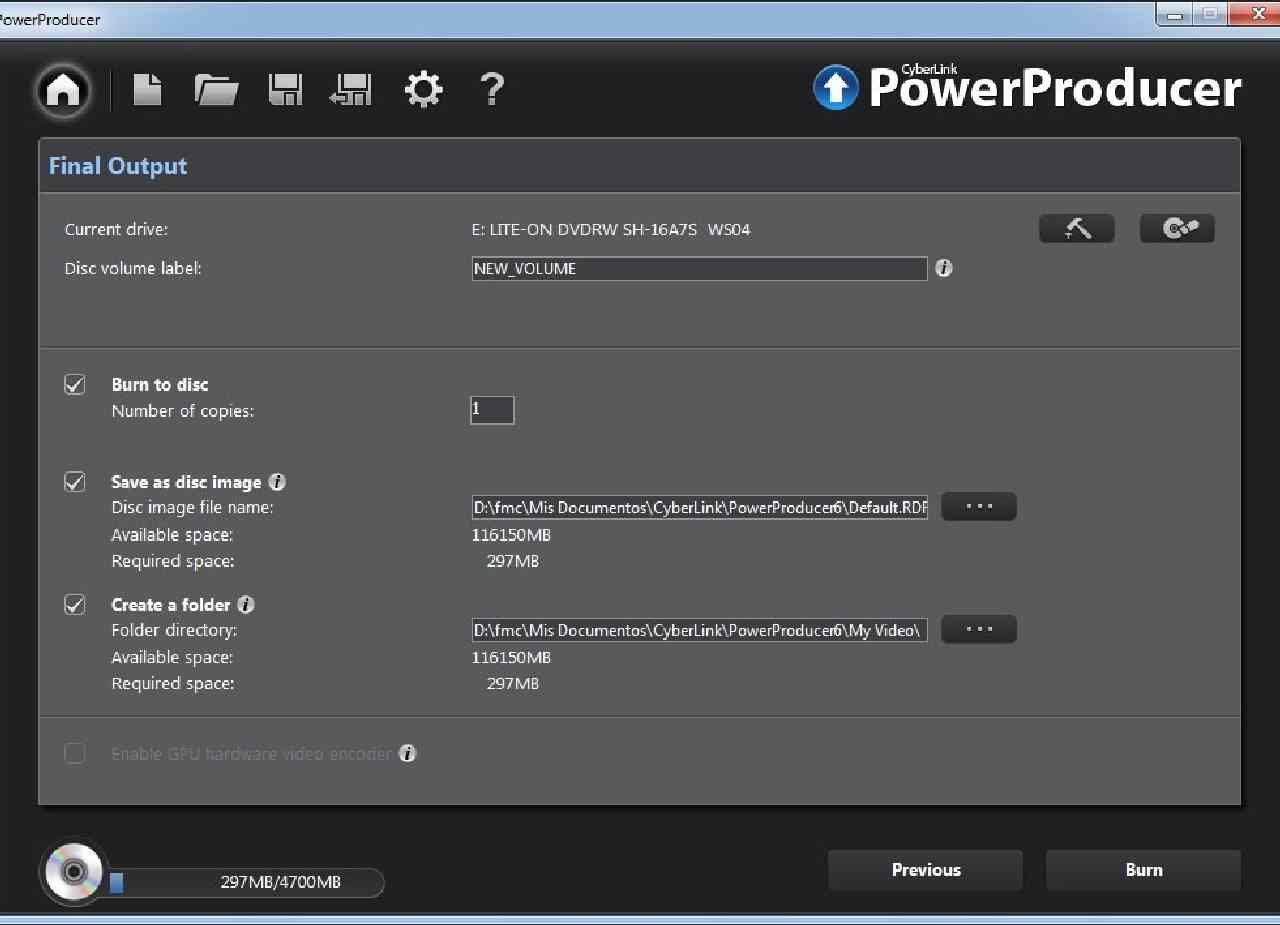Click the Folder directory path field
This screenshot has width=1280, height=925.
tap(699, 630)
